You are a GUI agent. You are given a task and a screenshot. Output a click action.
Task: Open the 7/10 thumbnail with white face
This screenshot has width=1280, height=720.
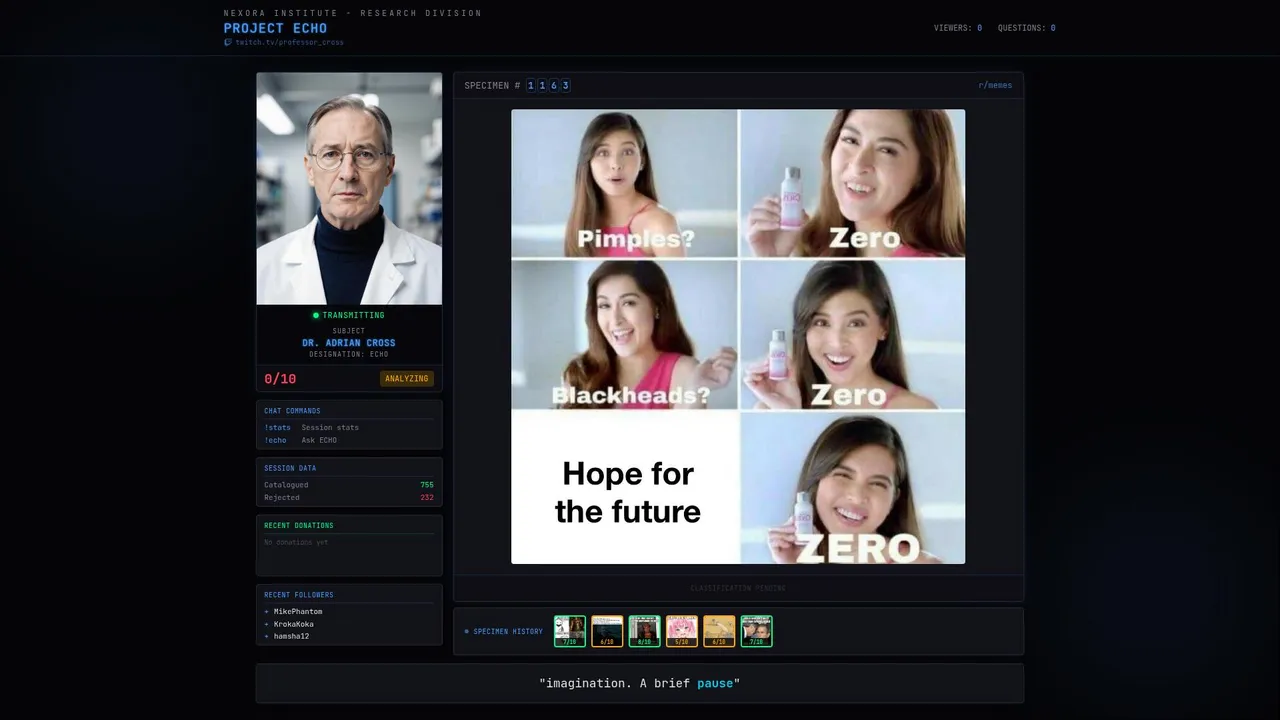click(570, 631)
